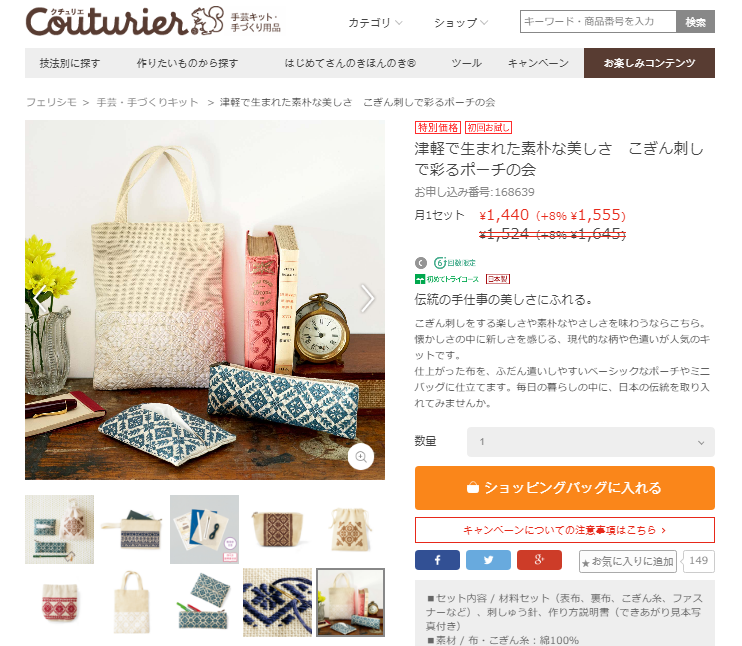The width and height of the screenshot is (742, 646).
Task: Click the Couturier squirrel logo
Action: (124, 21)
